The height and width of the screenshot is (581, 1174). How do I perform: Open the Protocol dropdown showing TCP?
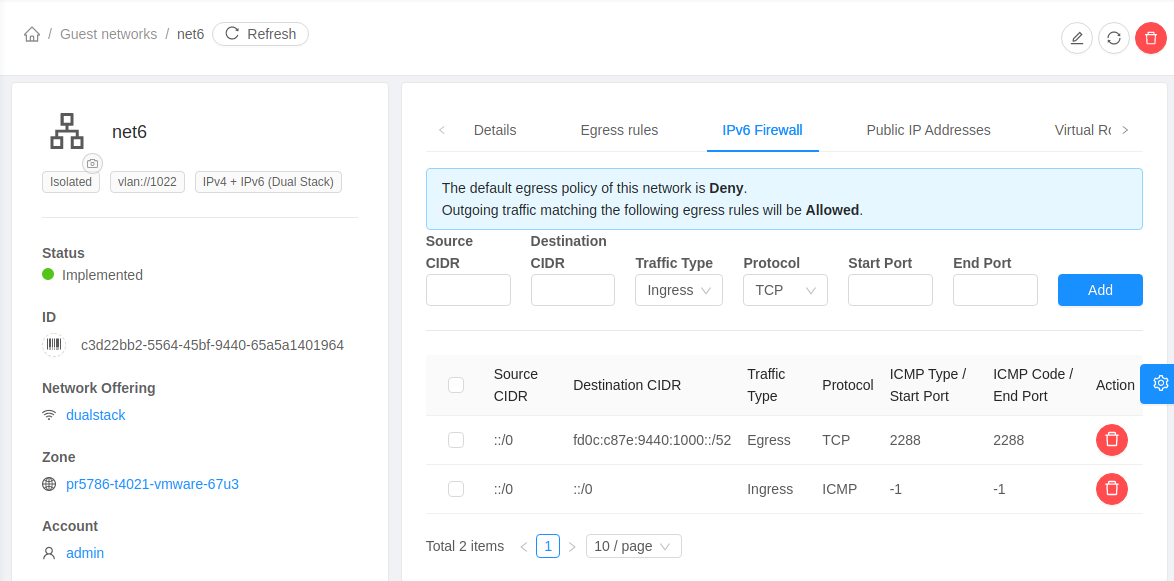pyautogui.click(x=785, y=290)
